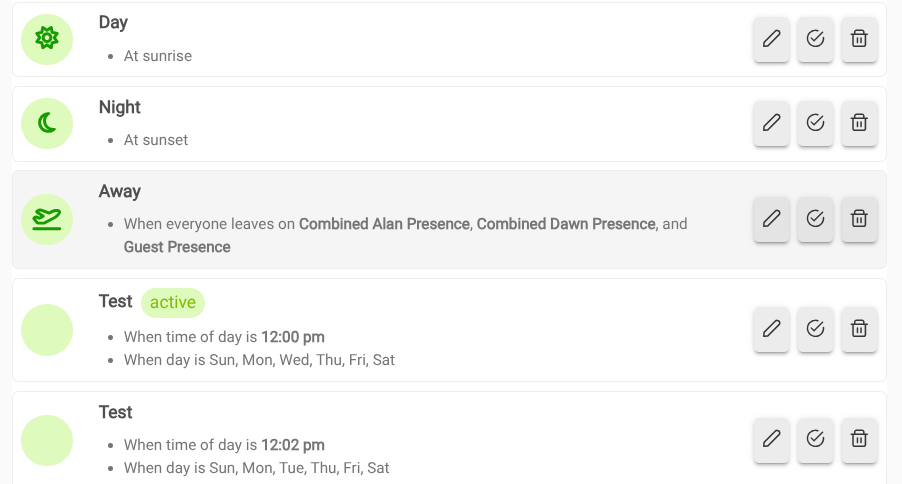The width and height of the screenshot is (902, 484).
Task: Click the pencil icon for Night mode
Action: tap(771, 123)
